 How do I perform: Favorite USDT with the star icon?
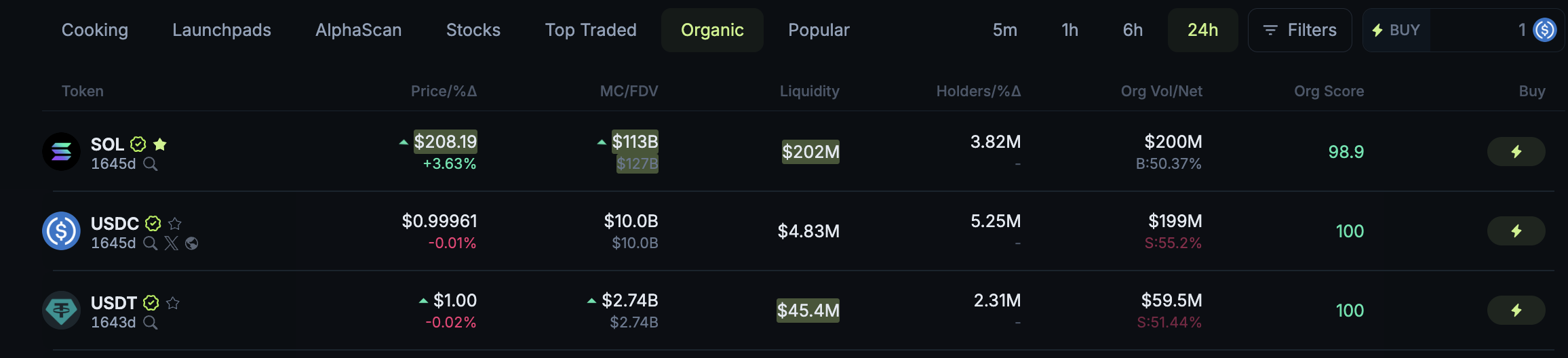click(x=173, y=303)
